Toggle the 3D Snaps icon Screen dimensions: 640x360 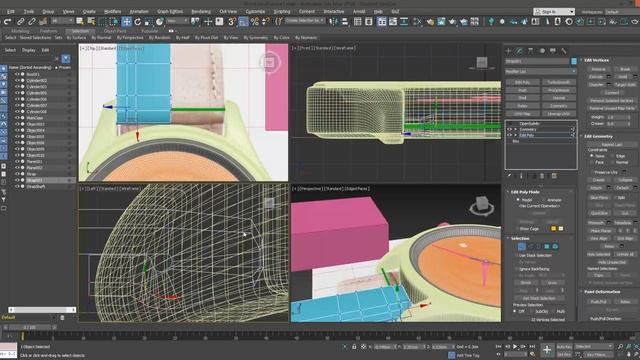tap(231, 21)
